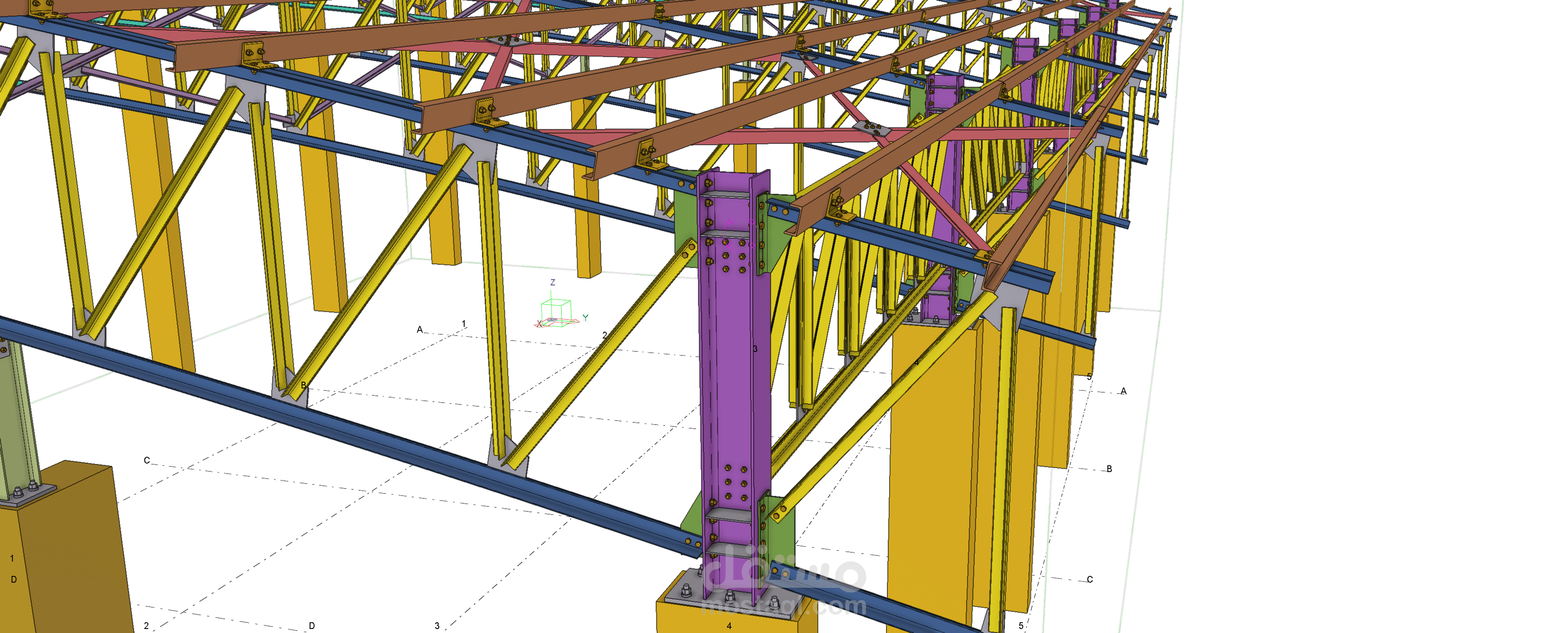Click grid label B on left truss
Image resolution: width=1568 pixels, height=633 pixels.
click(304, 385)
